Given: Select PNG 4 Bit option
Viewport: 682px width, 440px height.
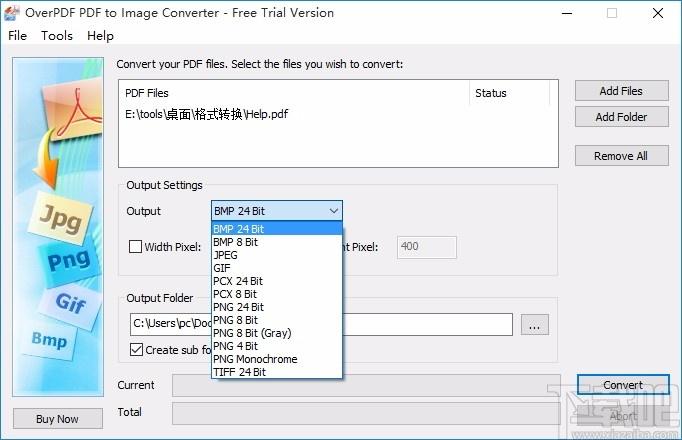Looking at the screenshot, I should click(277, 346).
